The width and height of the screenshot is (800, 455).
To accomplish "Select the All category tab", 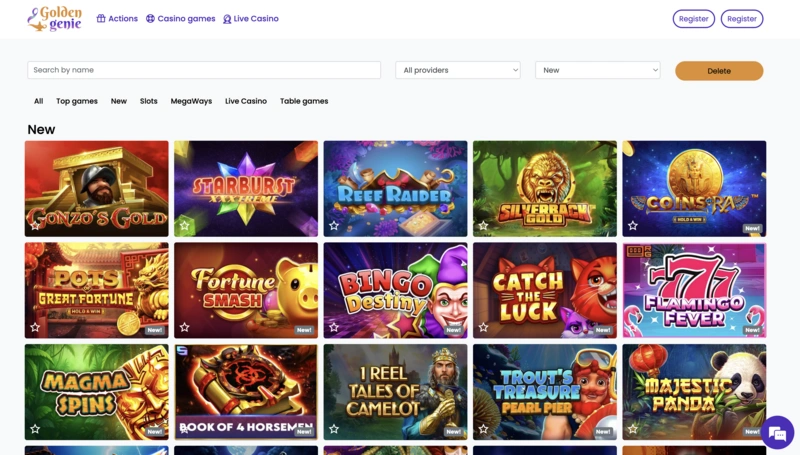I will coord(38,101).
